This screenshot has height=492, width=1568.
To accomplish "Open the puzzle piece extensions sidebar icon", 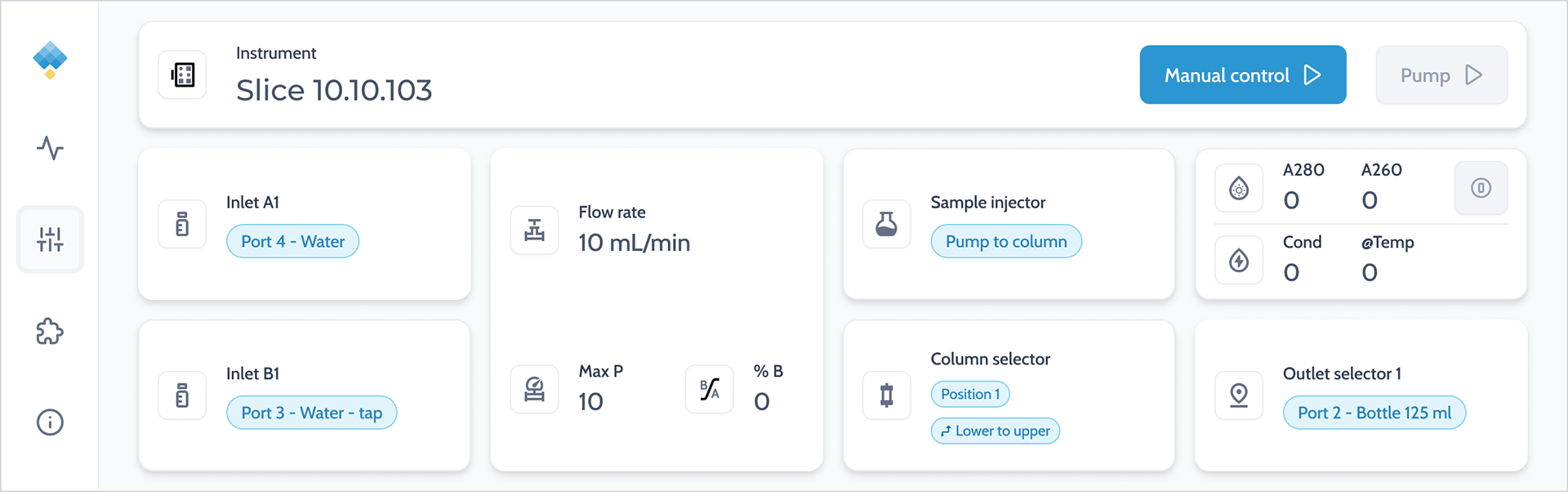I will click(x=50, y=331).
